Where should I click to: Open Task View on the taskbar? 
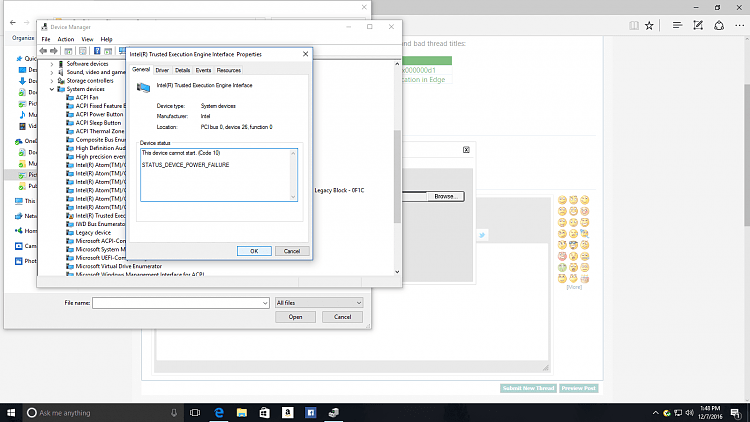195,412
